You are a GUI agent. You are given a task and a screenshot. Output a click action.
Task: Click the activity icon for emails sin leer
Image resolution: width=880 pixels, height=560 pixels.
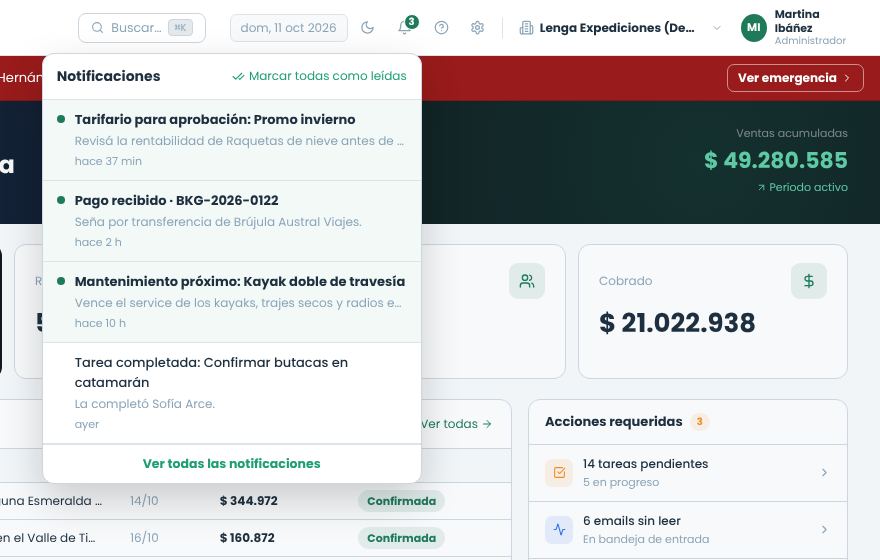tap(560, 530)
